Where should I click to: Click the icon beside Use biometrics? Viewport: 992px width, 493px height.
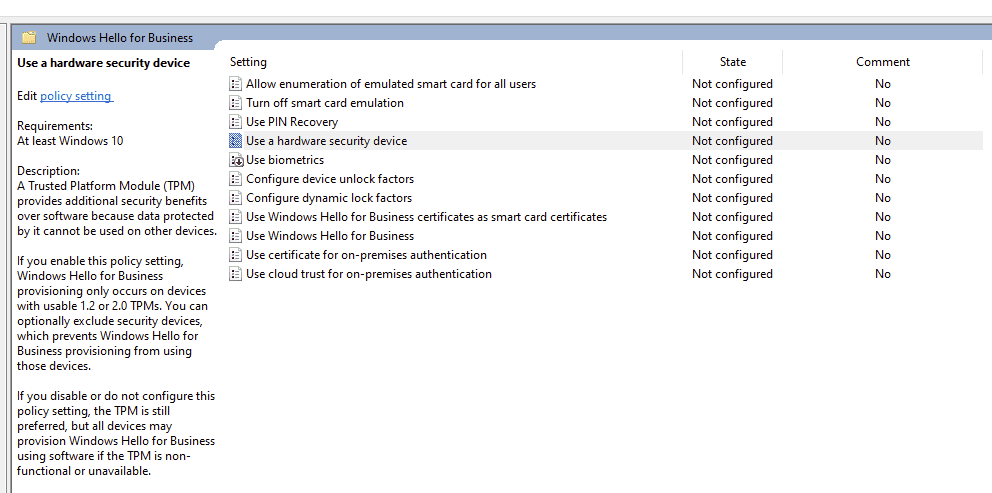(236, 160)
